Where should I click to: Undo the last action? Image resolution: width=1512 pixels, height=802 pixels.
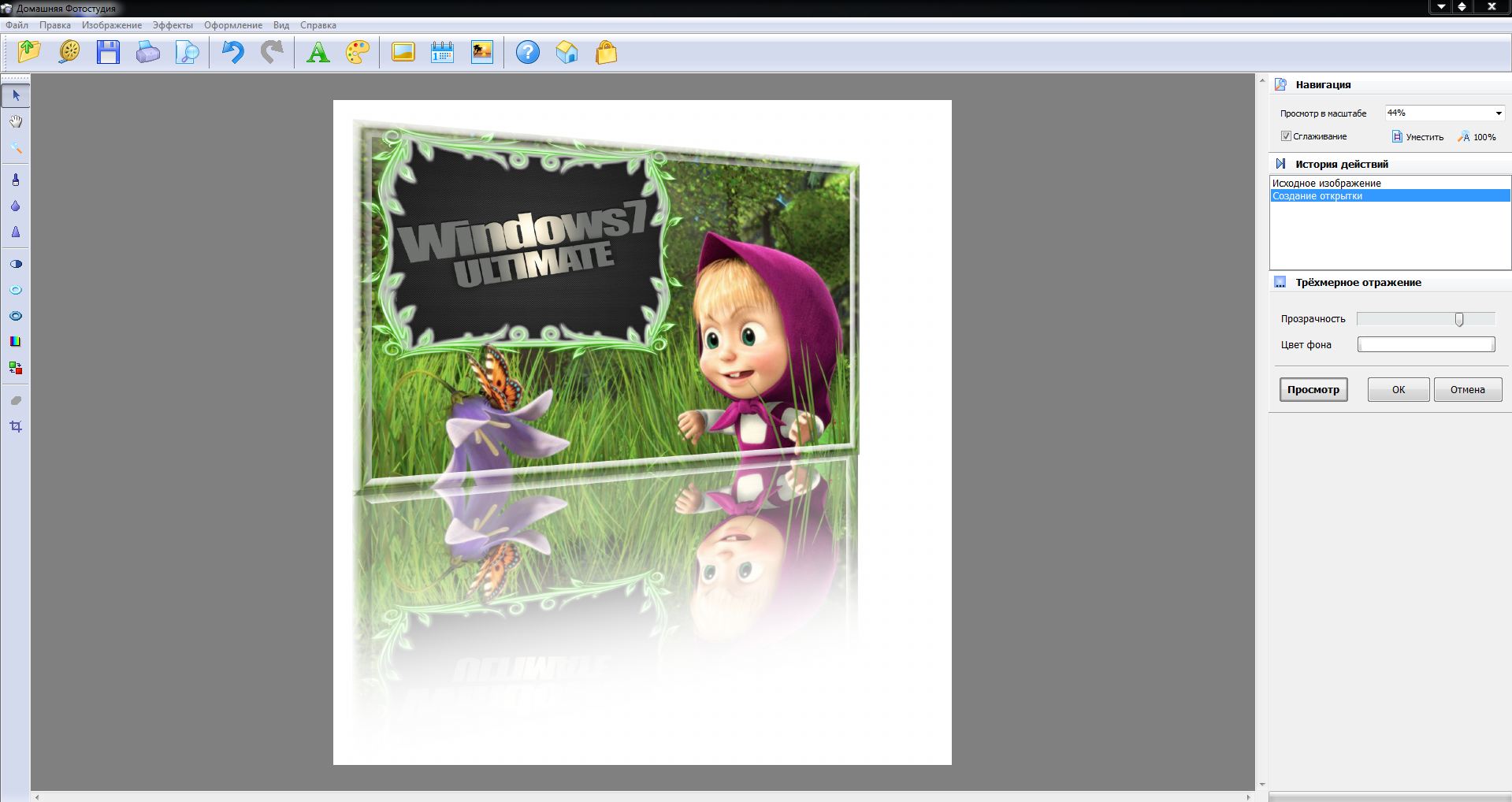(232, 53)
